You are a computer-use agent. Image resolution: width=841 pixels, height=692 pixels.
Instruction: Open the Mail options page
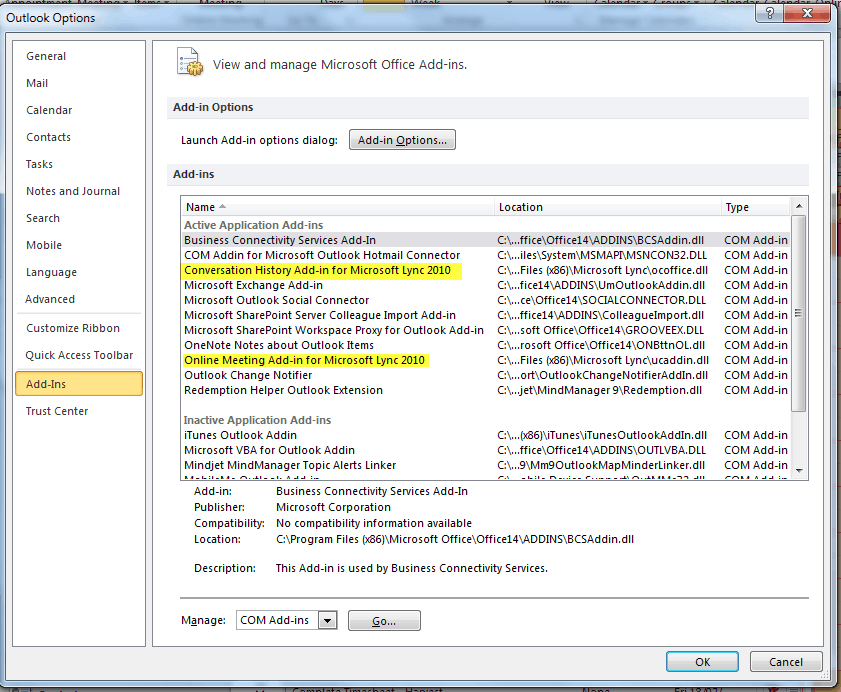[37, 83]
